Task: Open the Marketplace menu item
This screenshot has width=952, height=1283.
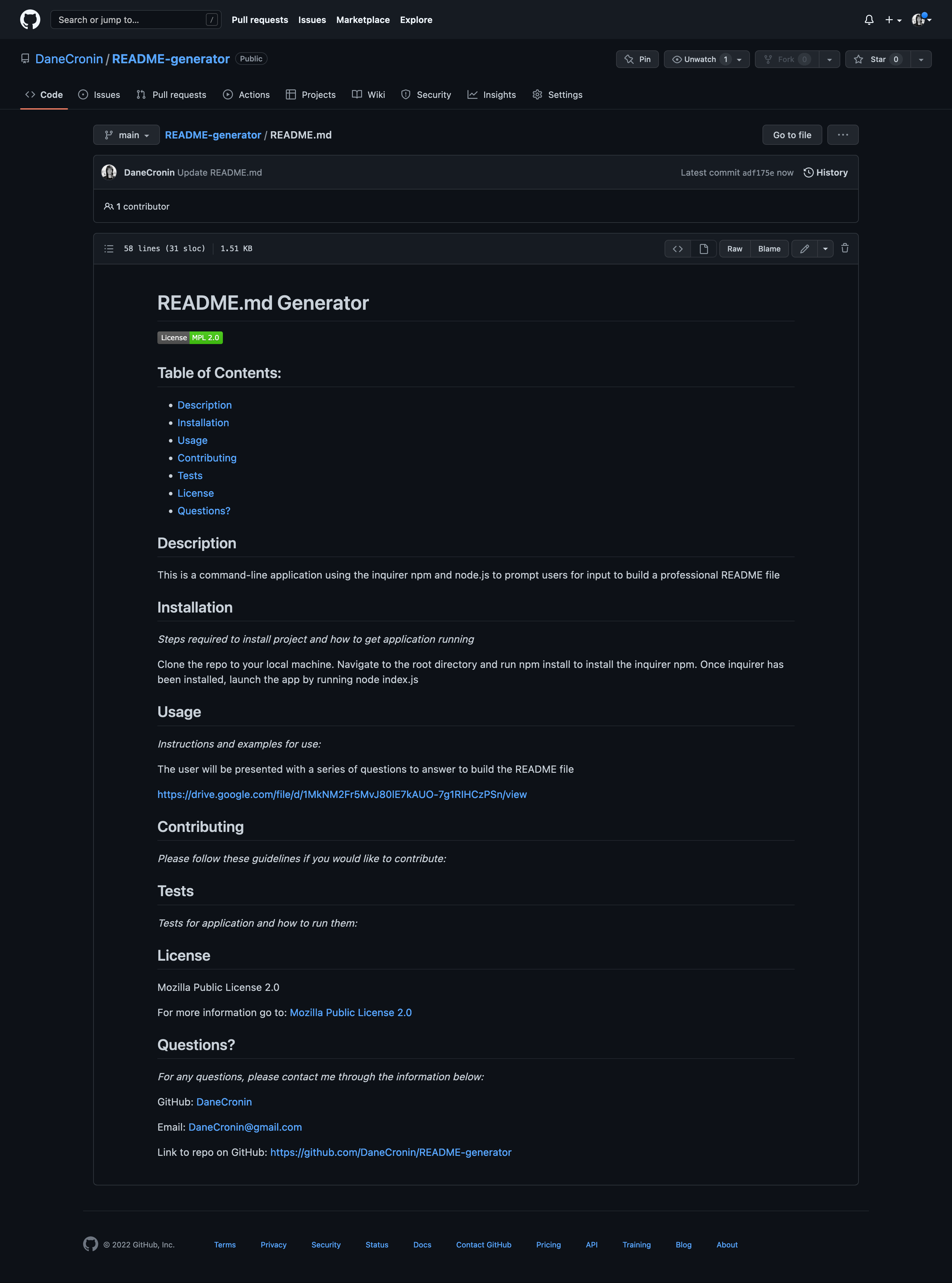Action: point(362,20)
